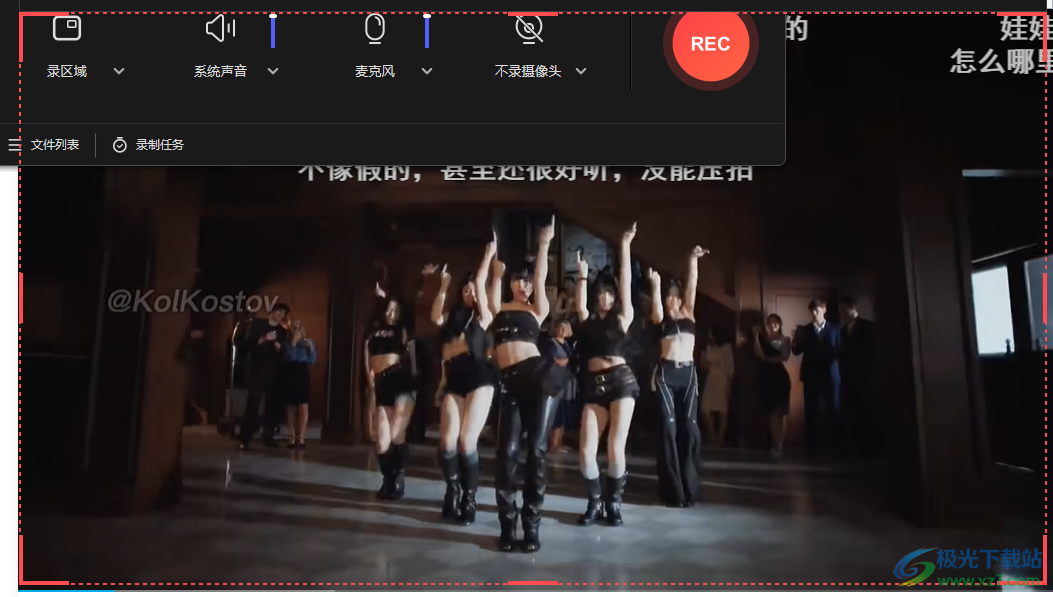Toggle the disabled camera icon

529,29
